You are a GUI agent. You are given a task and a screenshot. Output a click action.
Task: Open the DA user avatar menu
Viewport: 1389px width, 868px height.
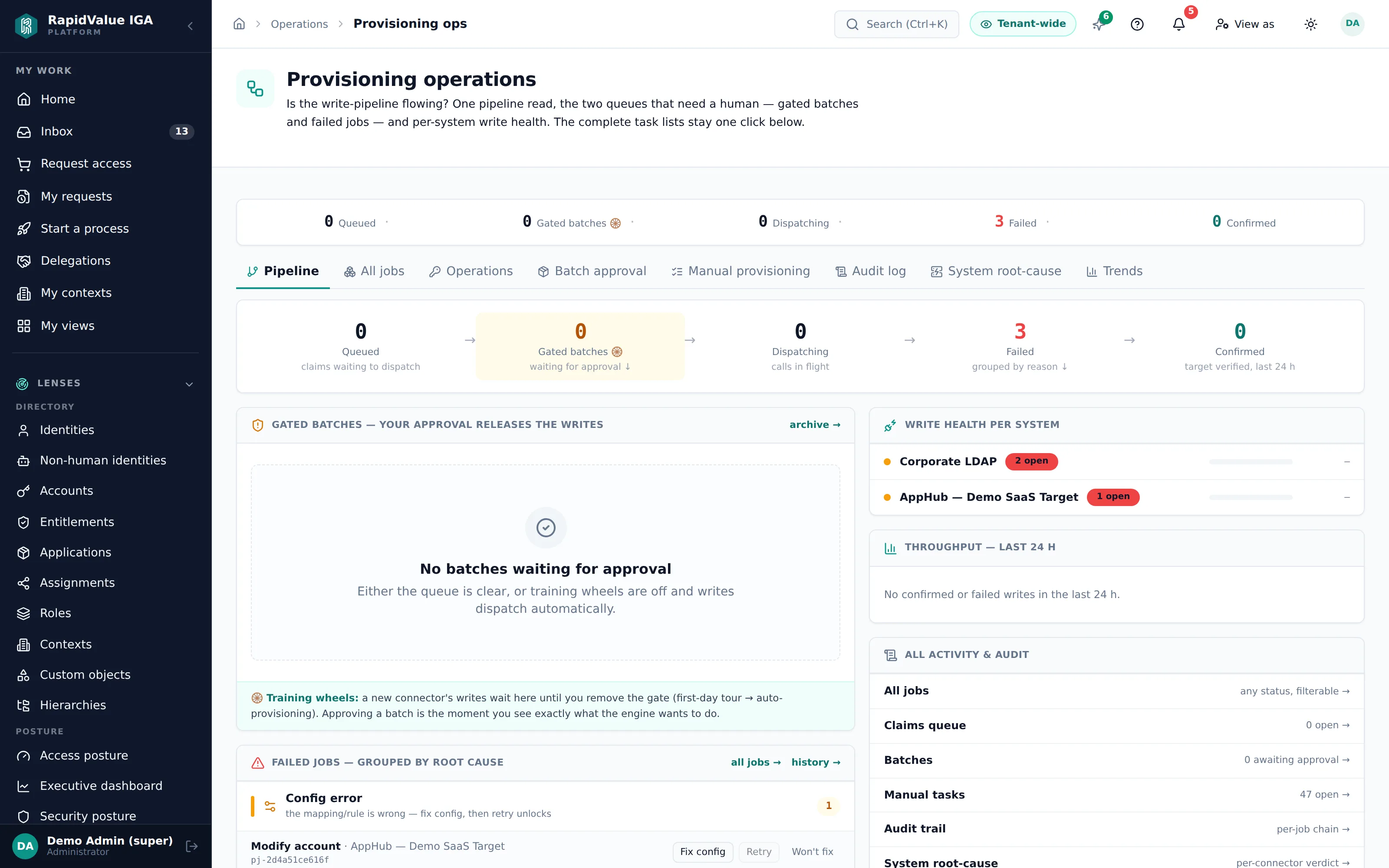click(x=1352, y=24)
